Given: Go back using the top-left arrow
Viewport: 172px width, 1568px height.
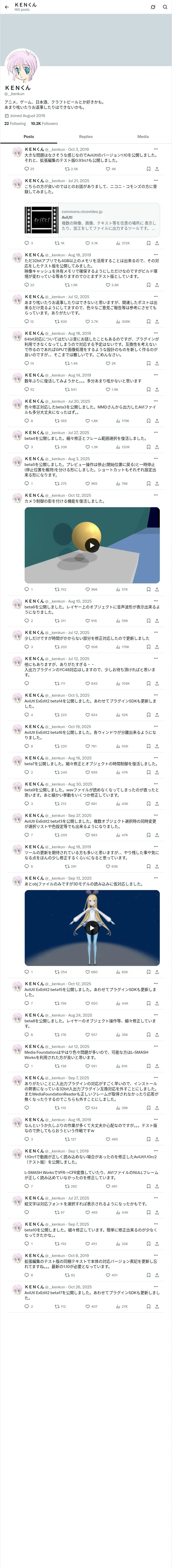Looking at the screenshot, I should click(7, 7).
